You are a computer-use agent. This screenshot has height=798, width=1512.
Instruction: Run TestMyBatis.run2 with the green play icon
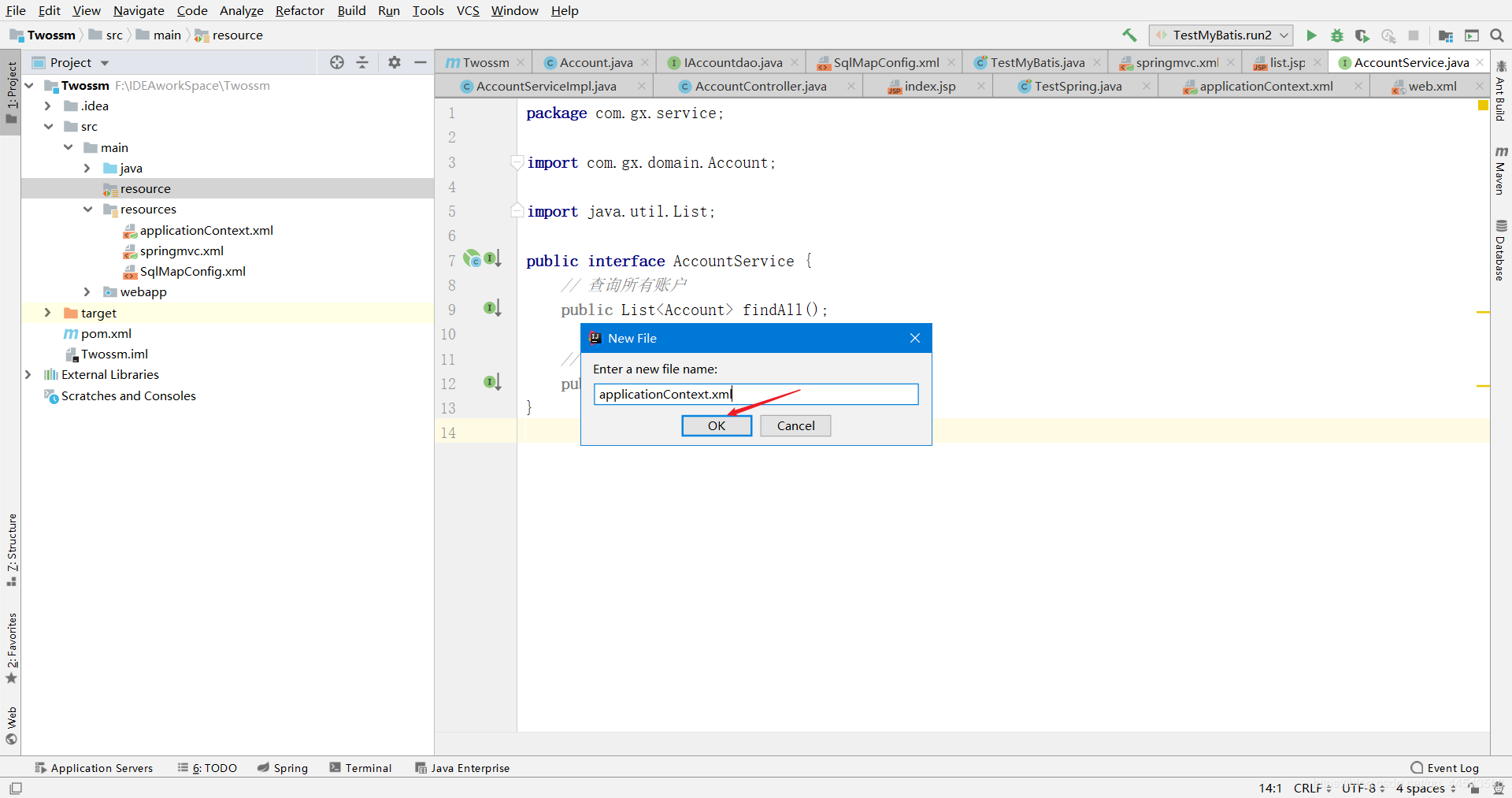point(1311,35)
